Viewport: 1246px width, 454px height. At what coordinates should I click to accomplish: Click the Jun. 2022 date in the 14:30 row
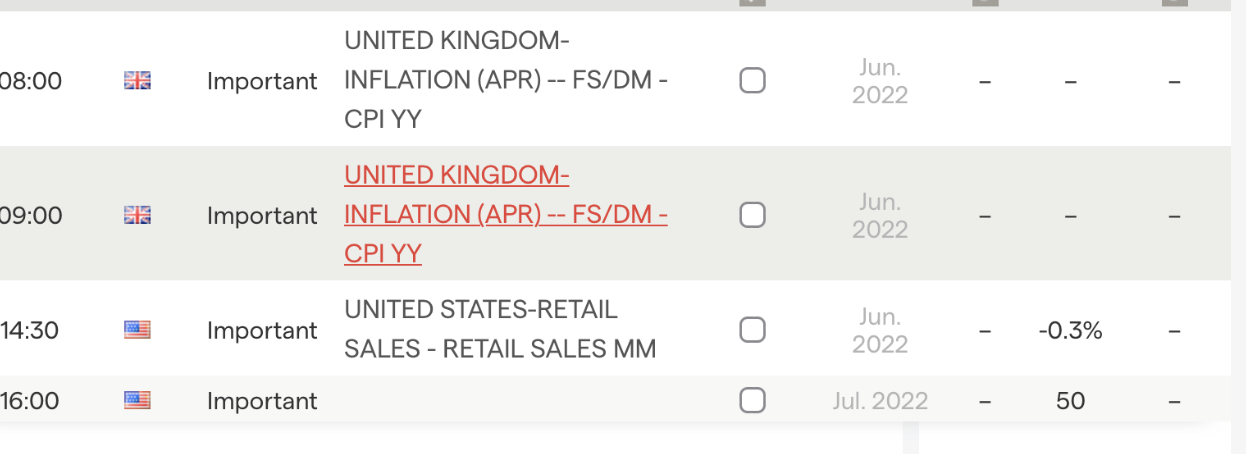[x=880, y=330]
